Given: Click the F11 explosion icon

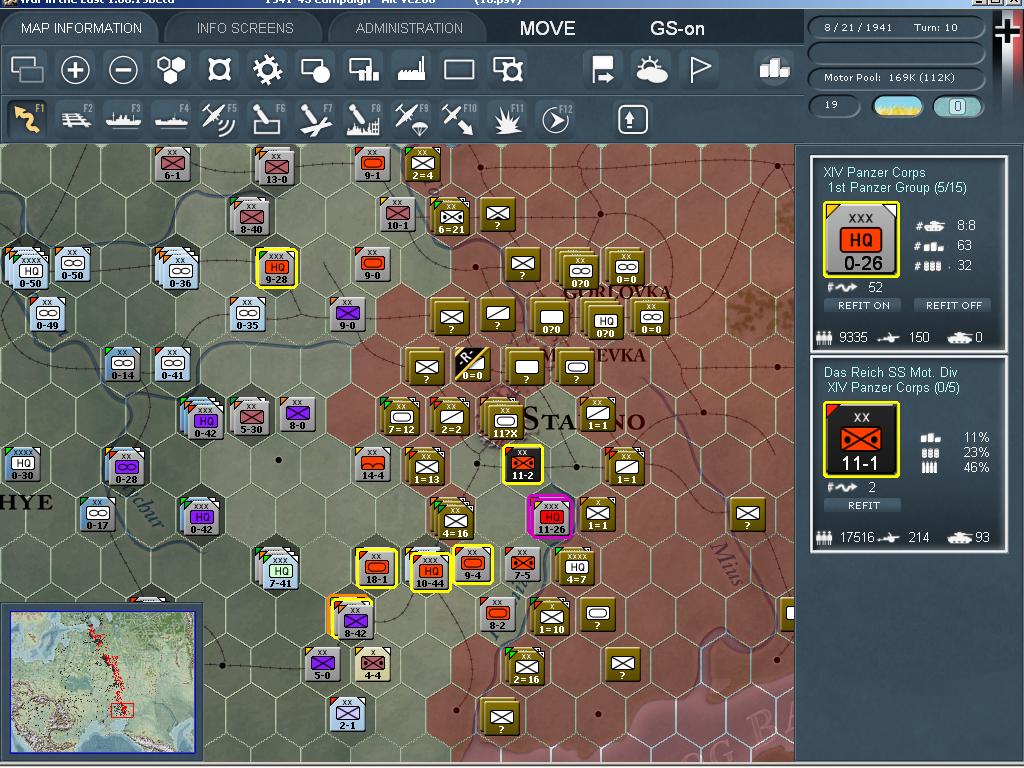Looking at the screenshot, I should 507,119.
